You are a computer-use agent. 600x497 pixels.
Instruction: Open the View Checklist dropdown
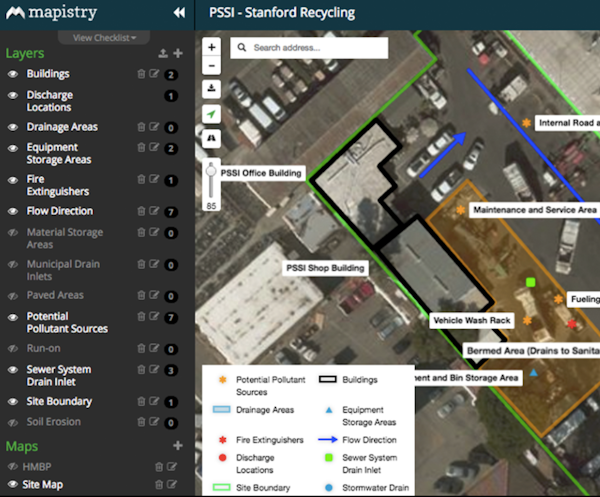[104, 37]
